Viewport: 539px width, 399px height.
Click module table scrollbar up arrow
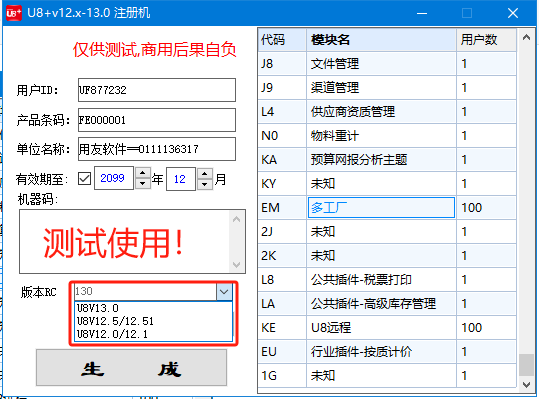click(526, 37)
